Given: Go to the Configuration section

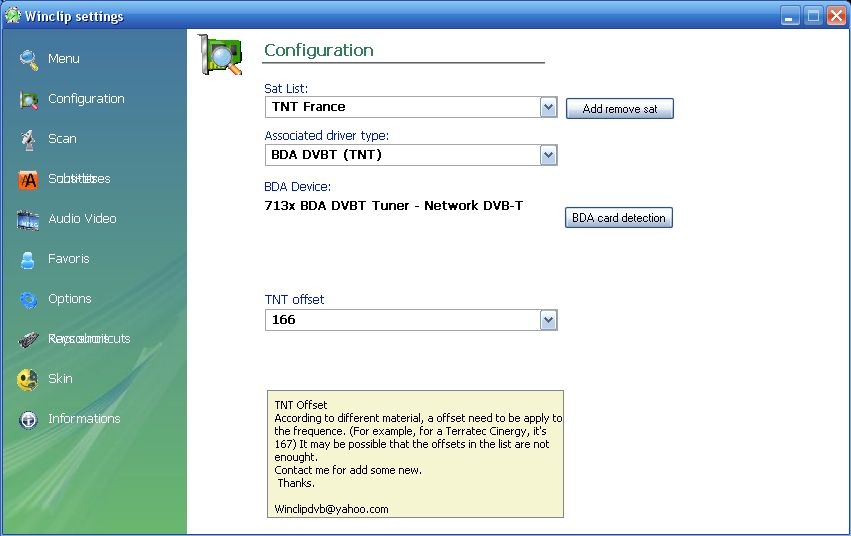Looking at the screenshot, I should [x=86, y=99].
